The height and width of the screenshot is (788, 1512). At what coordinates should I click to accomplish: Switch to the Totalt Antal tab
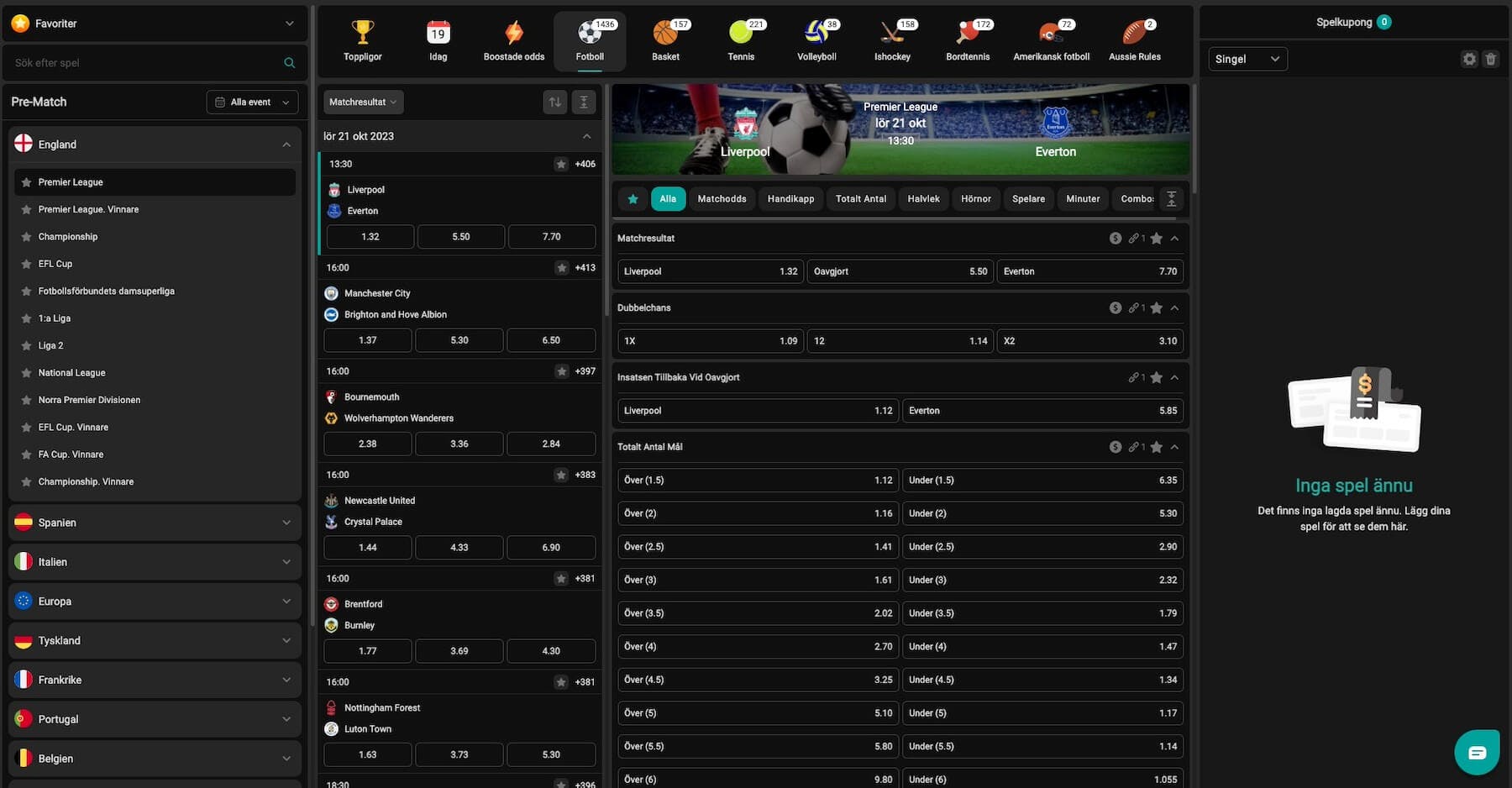tap(861, 199)
